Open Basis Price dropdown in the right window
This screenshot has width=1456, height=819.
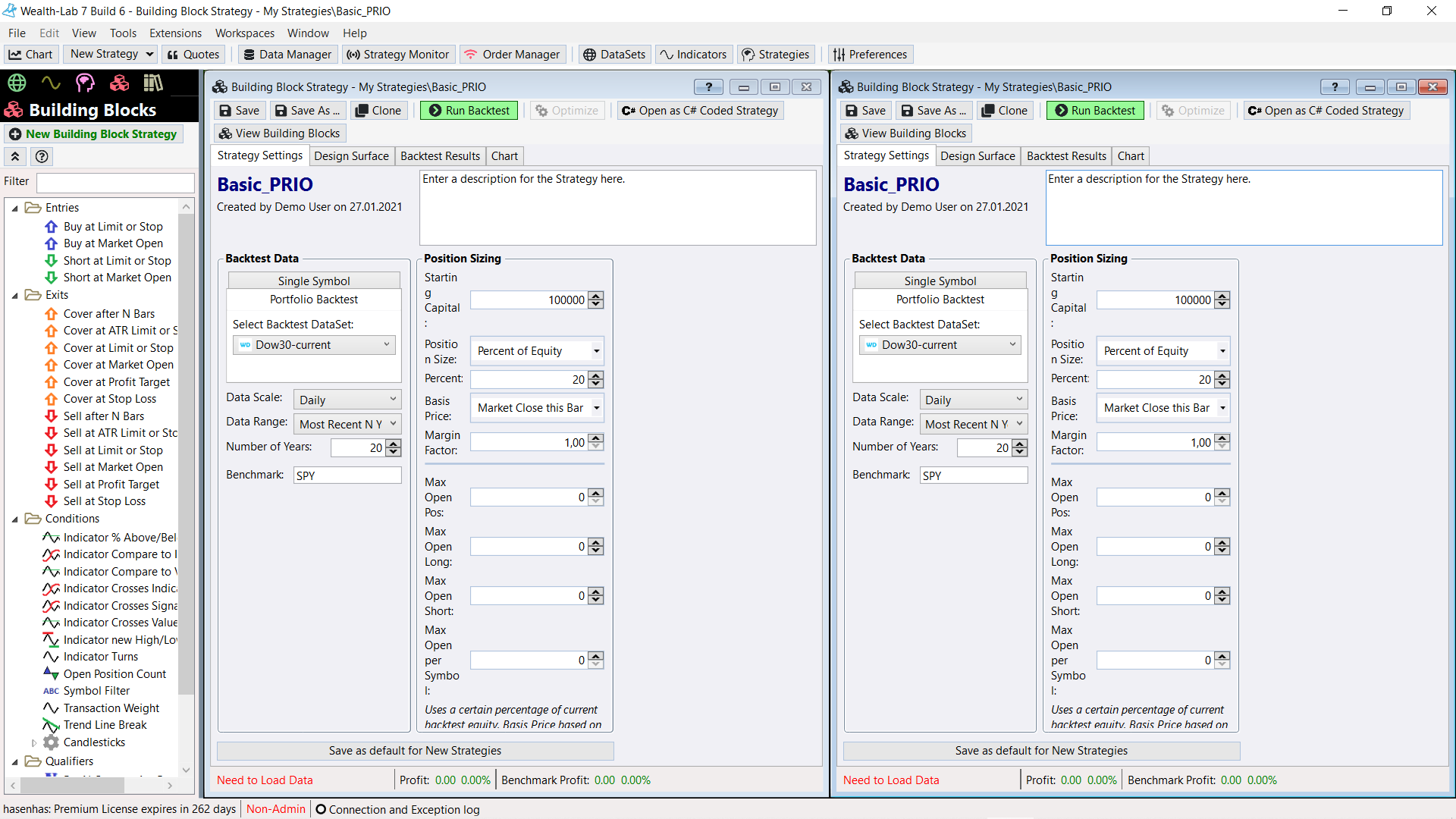(1163, 408)
